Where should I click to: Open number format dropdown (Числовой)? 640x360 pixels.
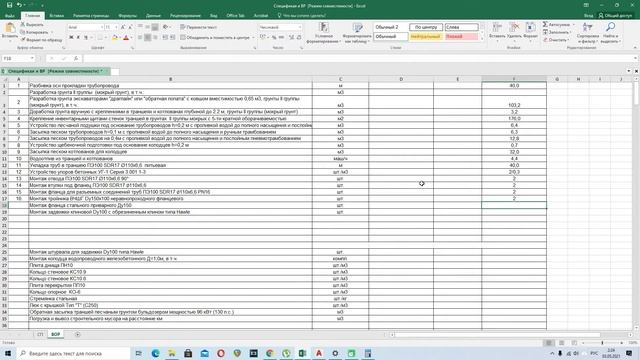coord(300,27)
